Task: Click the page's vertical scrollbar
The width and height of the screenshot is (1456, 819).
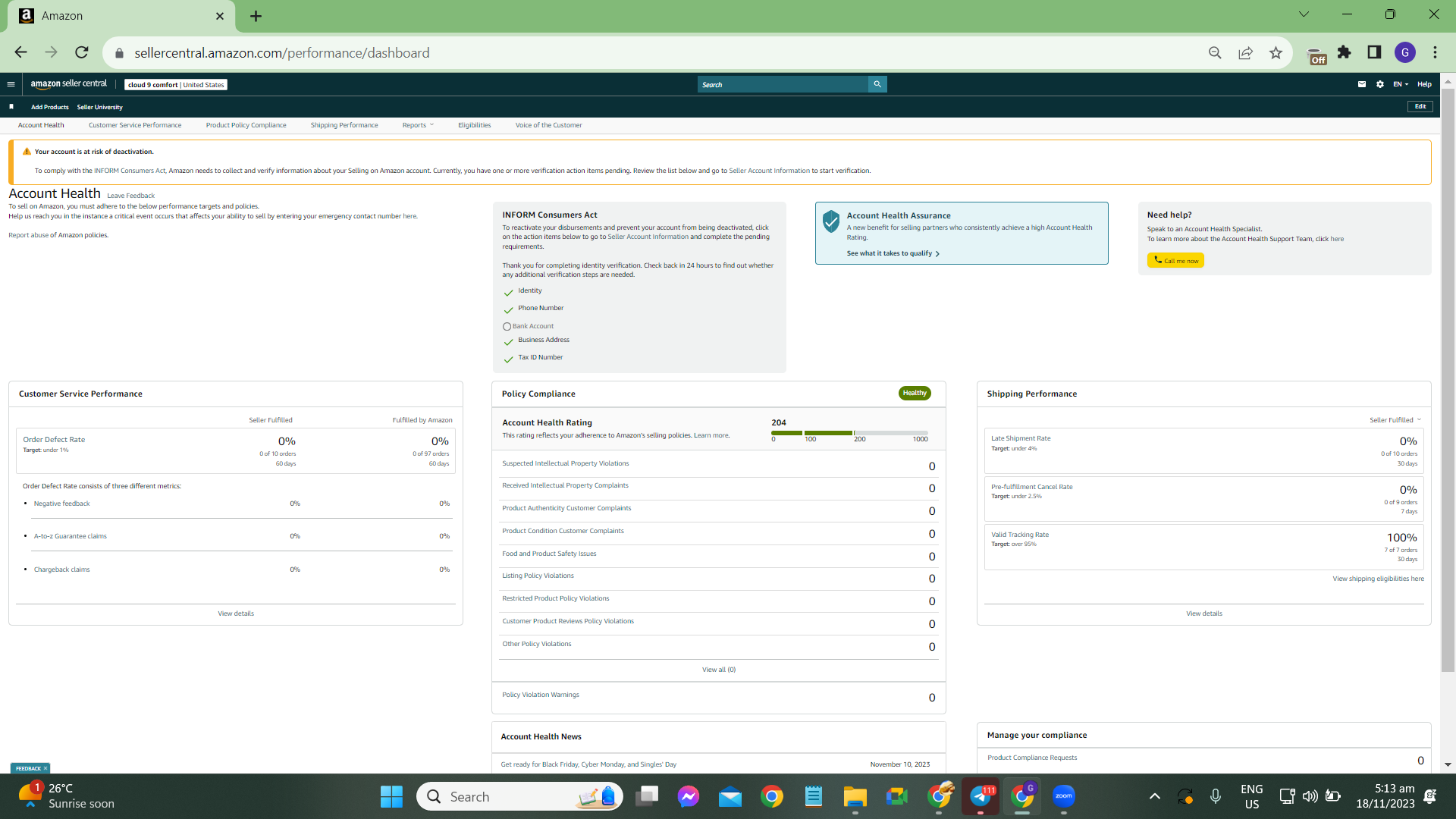Action: pos(1448,379)
